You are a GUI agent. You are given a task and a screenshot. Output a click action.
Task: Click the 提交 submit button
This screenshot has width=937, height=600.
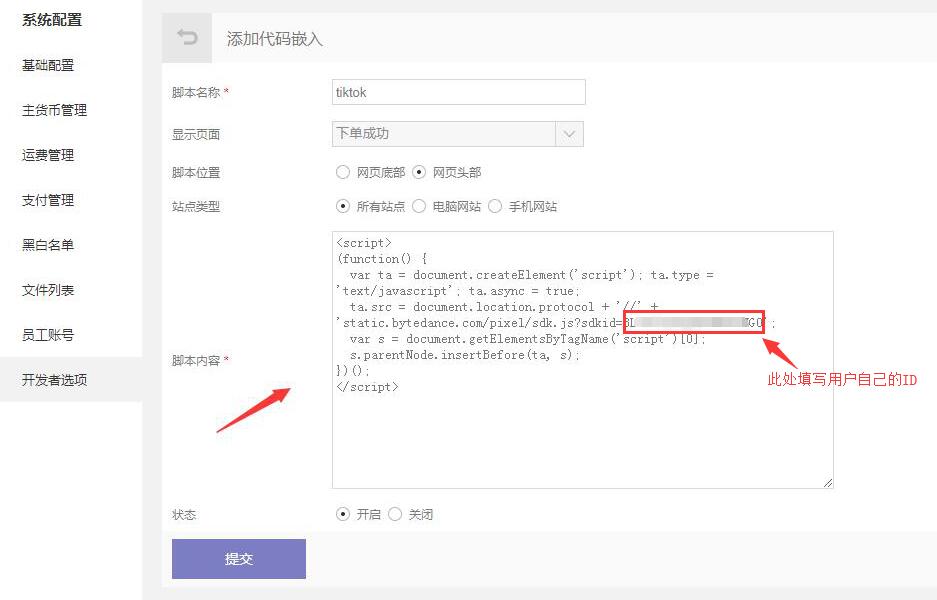pyautogui.click(x=239, y=559)
